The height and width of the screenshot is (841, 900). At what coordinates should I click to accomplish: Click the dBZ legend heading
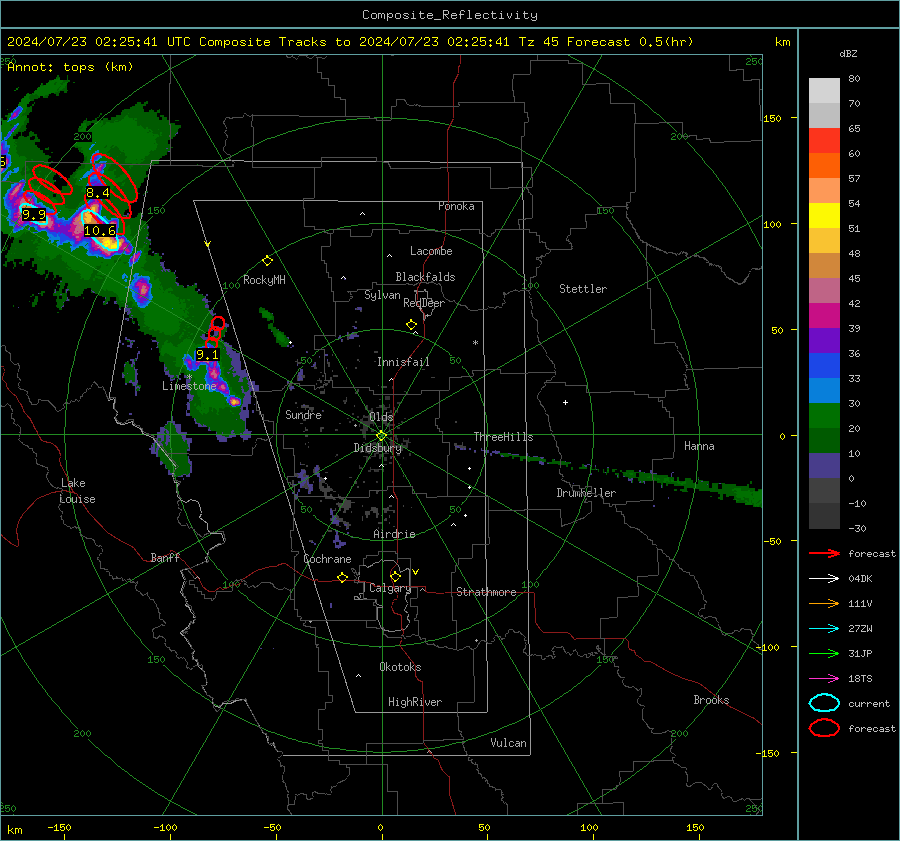pos(848,53)
